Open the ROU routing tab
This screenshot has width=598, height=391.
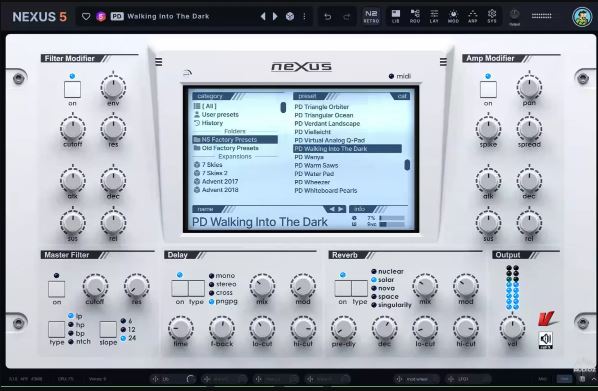point(415,16)
